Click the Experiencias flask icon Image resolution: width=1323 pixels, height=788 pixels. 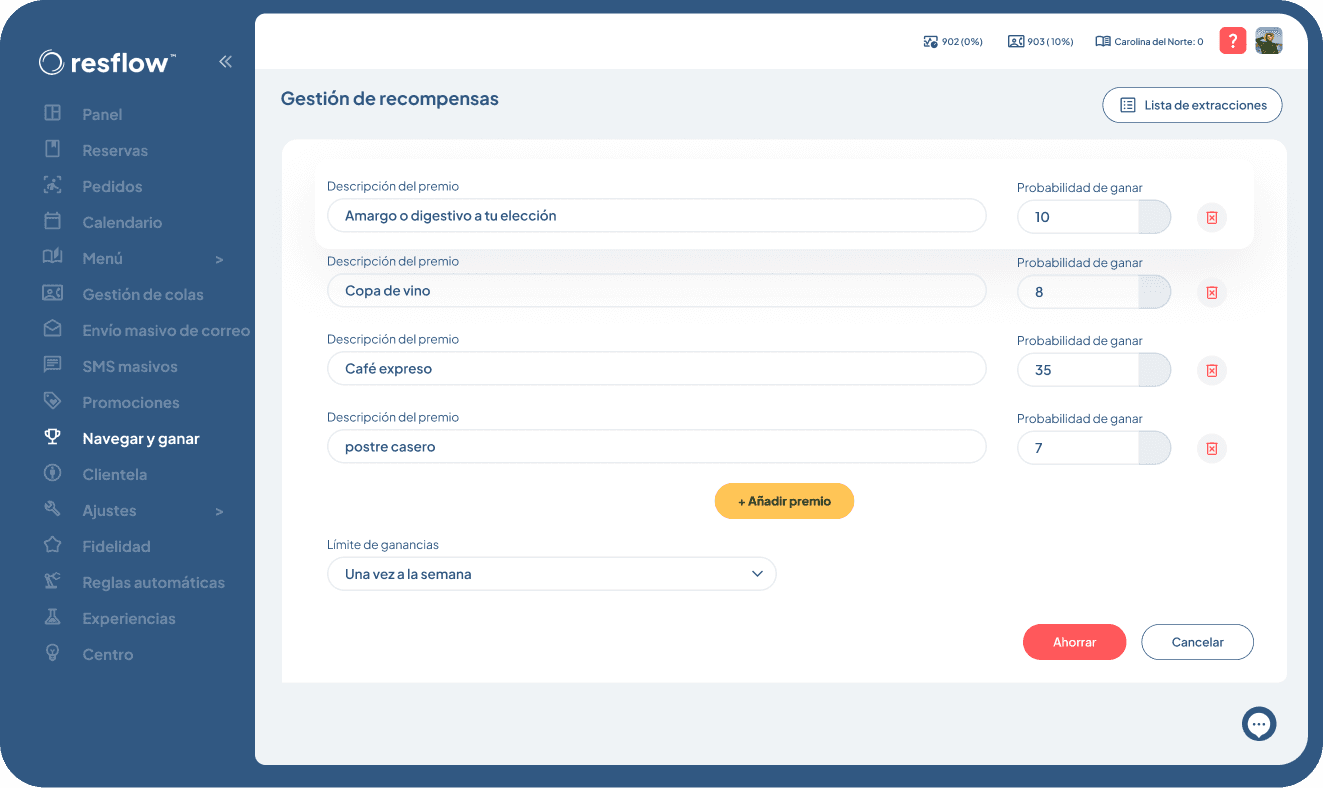point(53,618)
